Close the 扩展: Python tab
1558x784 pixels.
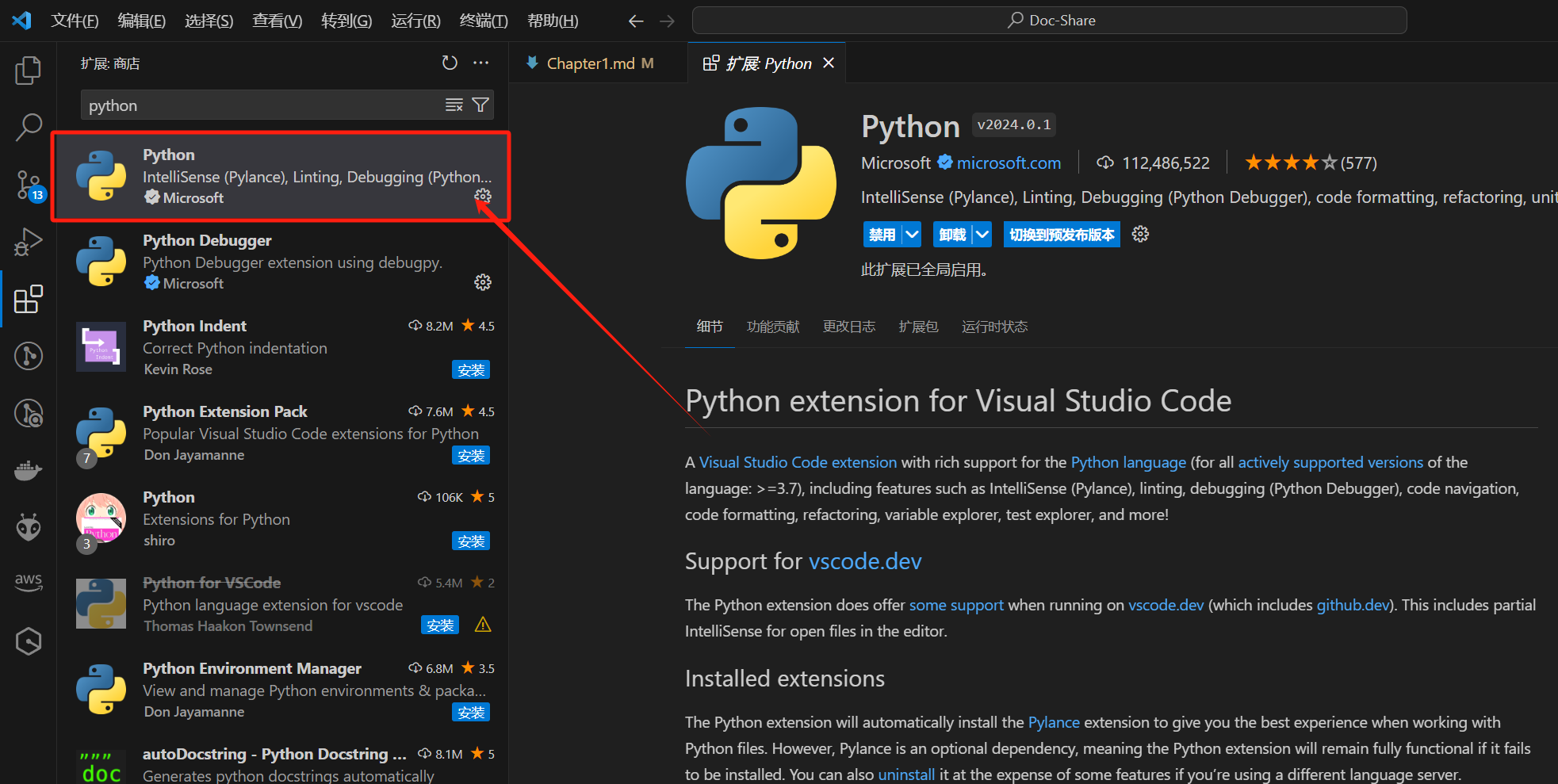click(829, 63)
